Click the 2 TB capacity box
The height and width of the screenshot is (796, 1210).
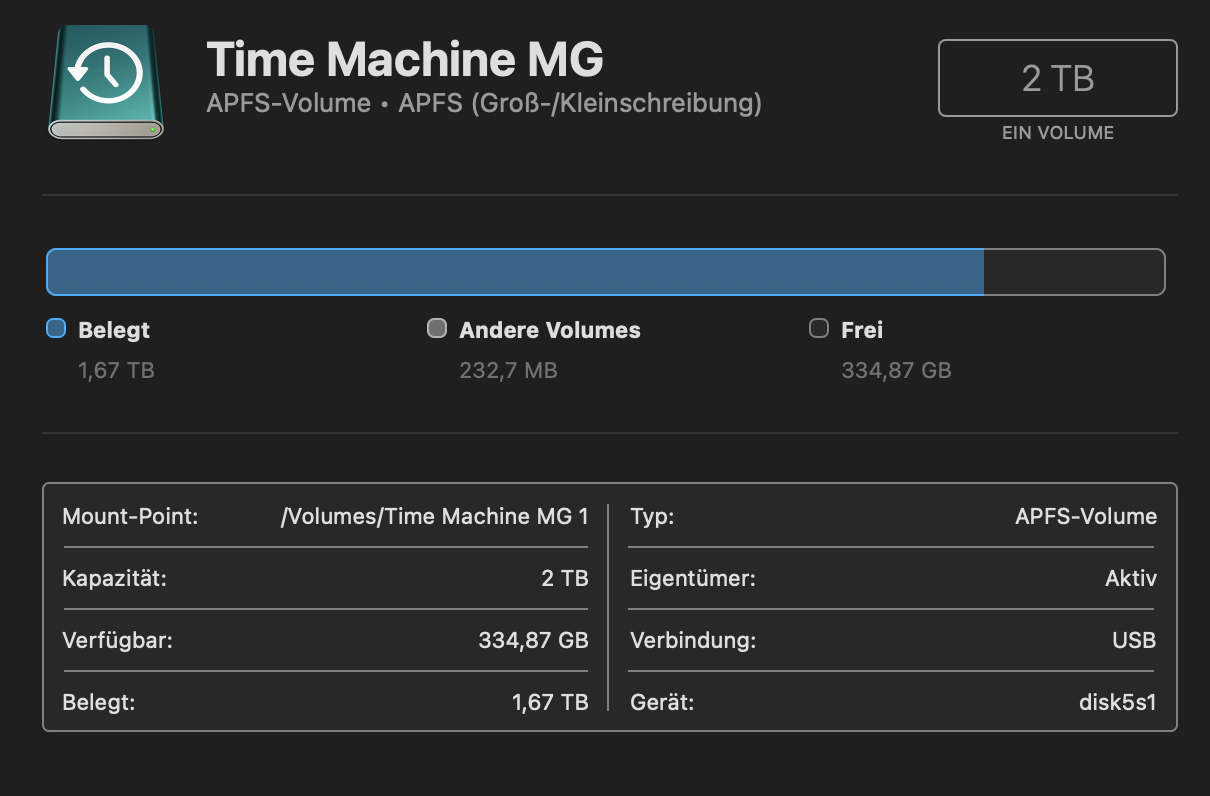[1057, 78]
